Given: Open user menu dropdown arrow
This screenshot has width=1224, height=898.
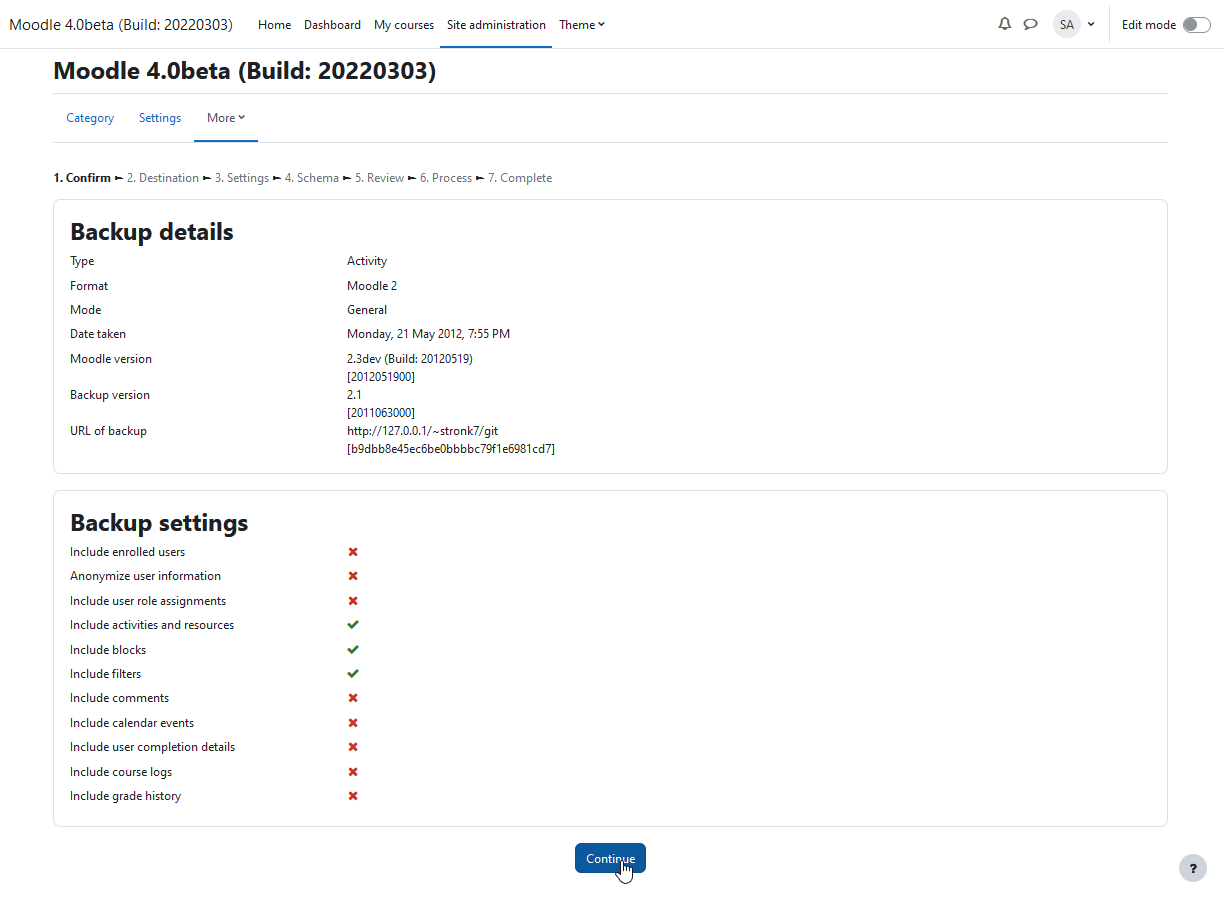Looking at the screenshot, I should click(x=1091, y=25).
